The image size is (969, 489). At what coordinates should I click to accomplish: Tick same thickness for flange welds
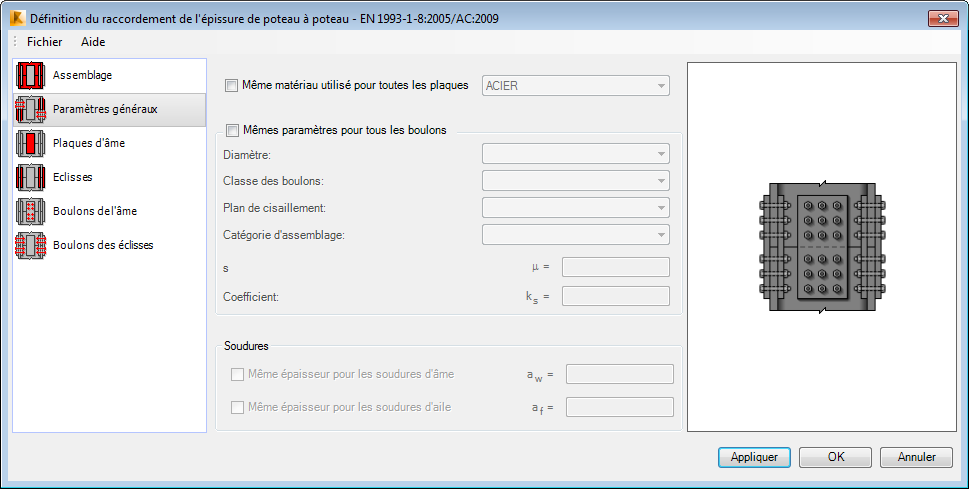238,408
